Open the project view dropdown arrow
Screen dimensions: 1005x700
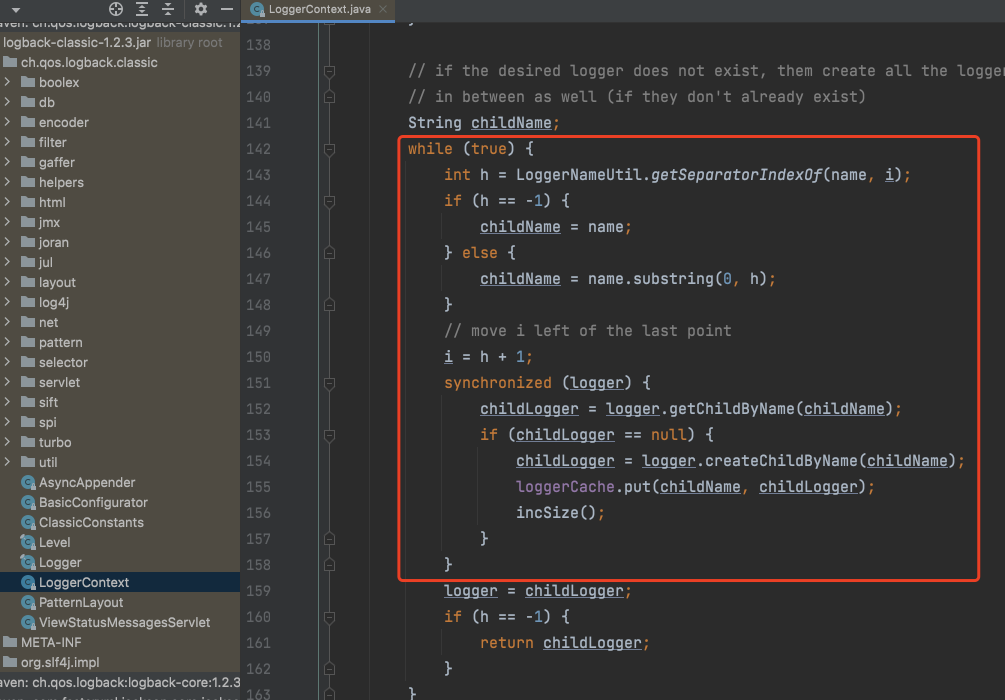(16, 10)
